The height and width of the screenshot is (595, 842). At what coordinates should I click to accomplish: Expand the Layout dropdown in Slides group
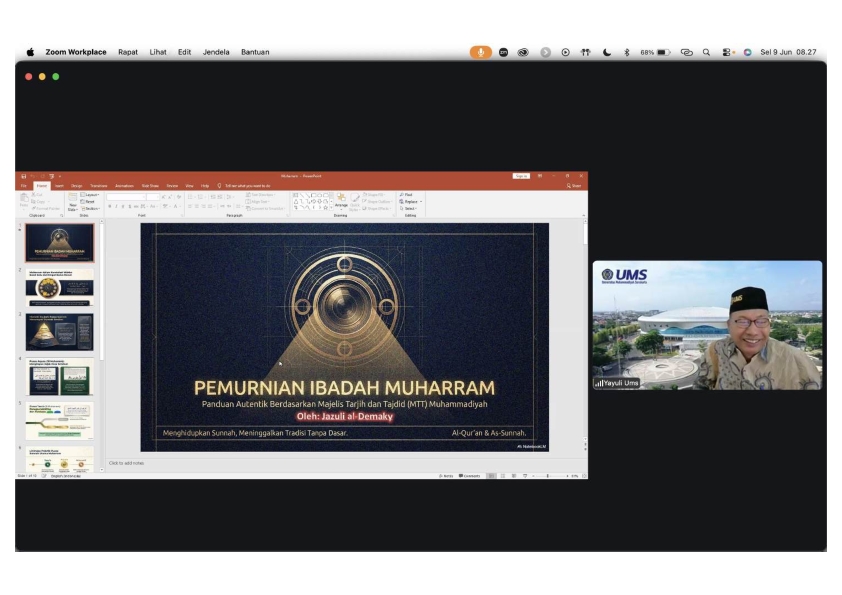[x=90, y=195]
